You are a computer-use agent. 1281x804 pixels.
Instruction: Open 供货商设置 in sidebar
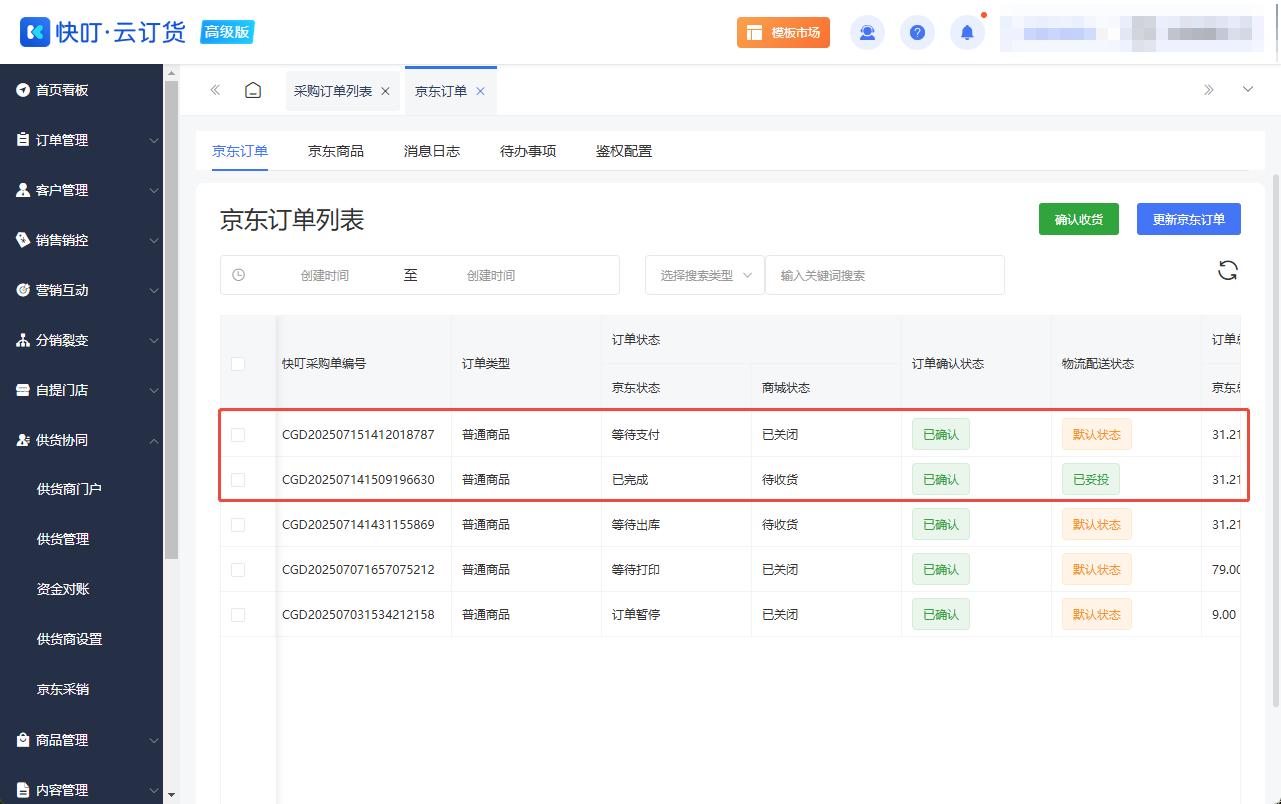[69, 639]
